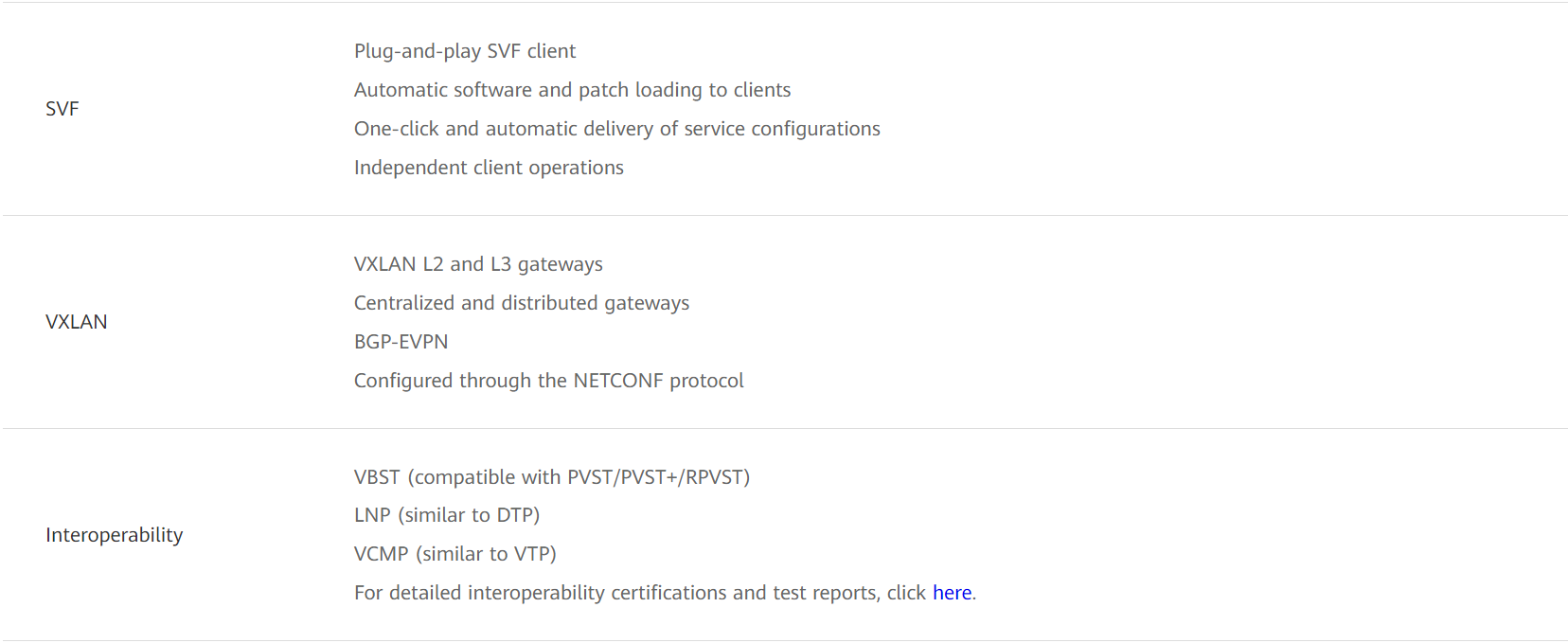Image resolution: width=1568 pixels, height=643 pixels.
Task: Select "Independent client operations" text
Action: click(489, 168)
